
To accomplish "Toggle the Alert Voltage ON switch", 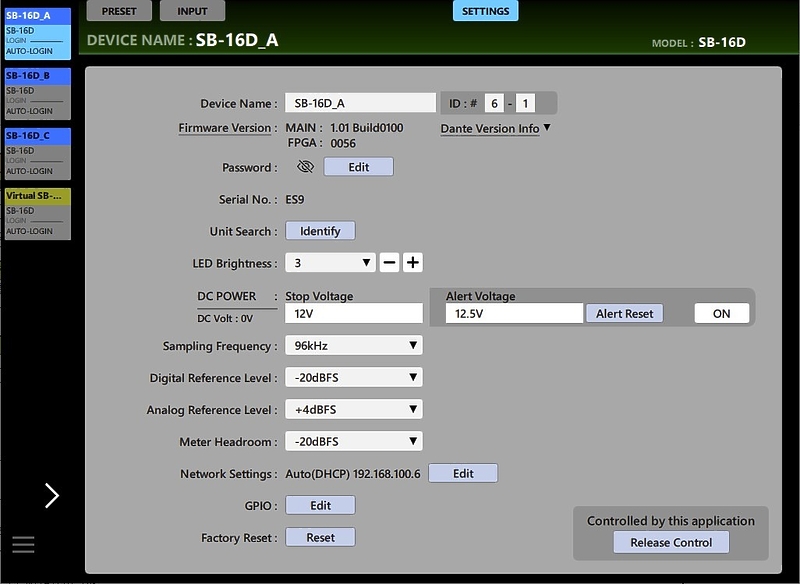I will 721,313.
